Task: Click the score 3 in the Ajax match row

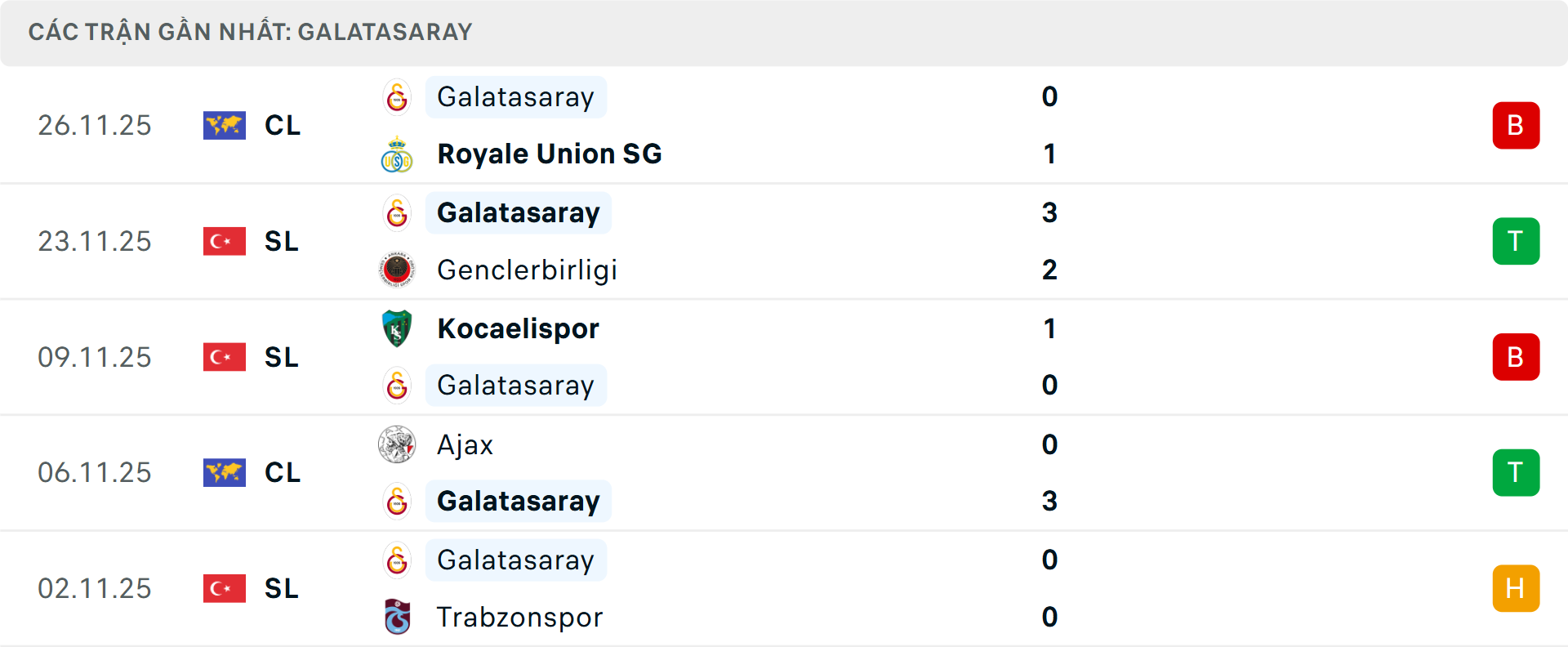Action: (1050, 501)
